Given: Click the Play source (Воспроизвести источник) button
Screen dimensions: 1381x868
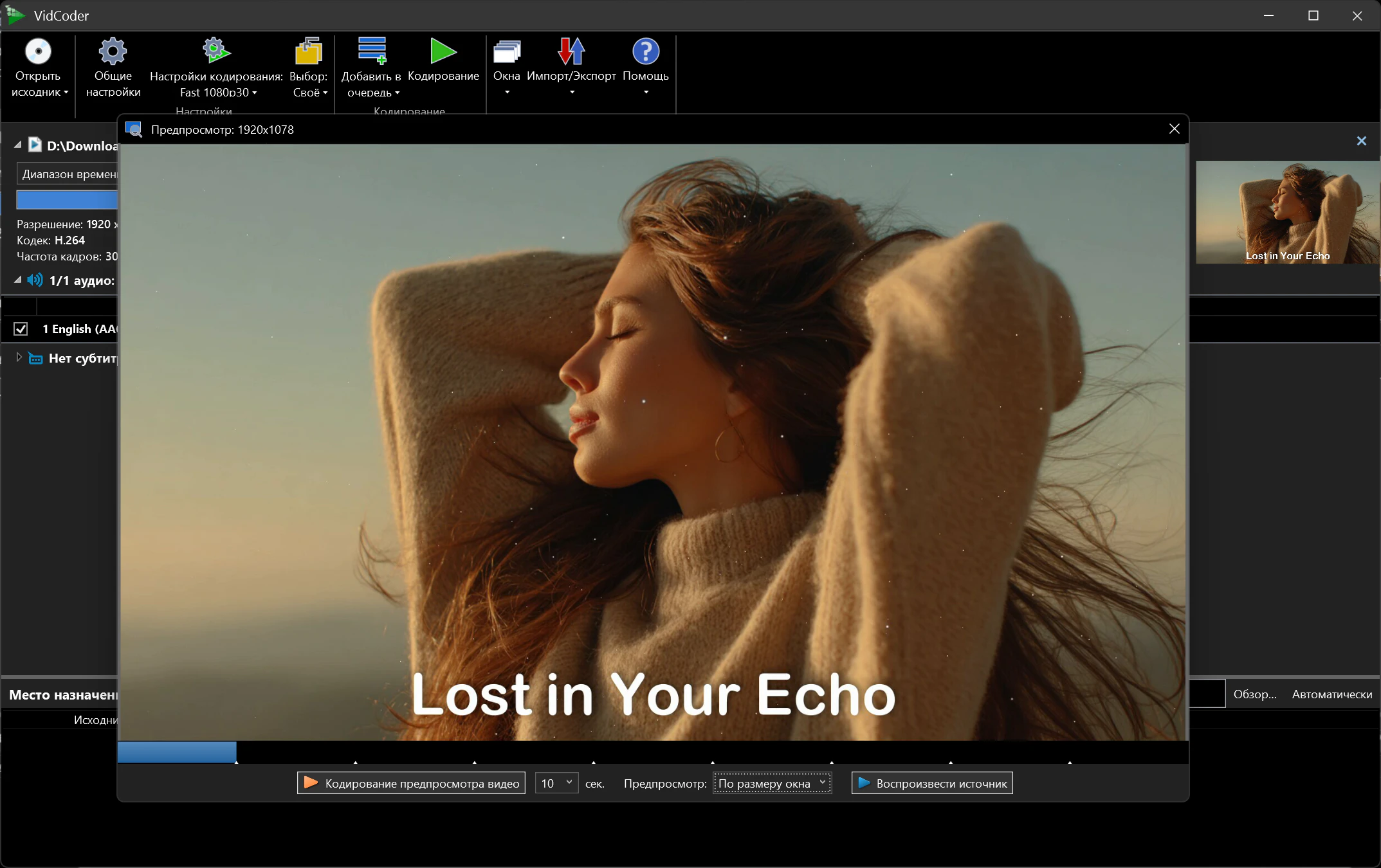Looking at the screenshot, I should click(932, 783).
